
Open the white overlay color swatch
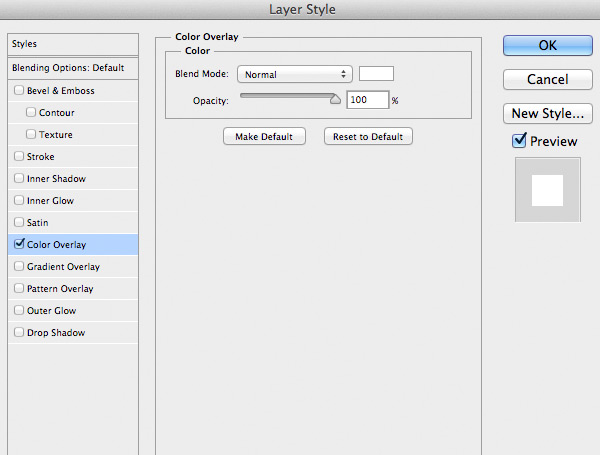[x=376, y=73]
